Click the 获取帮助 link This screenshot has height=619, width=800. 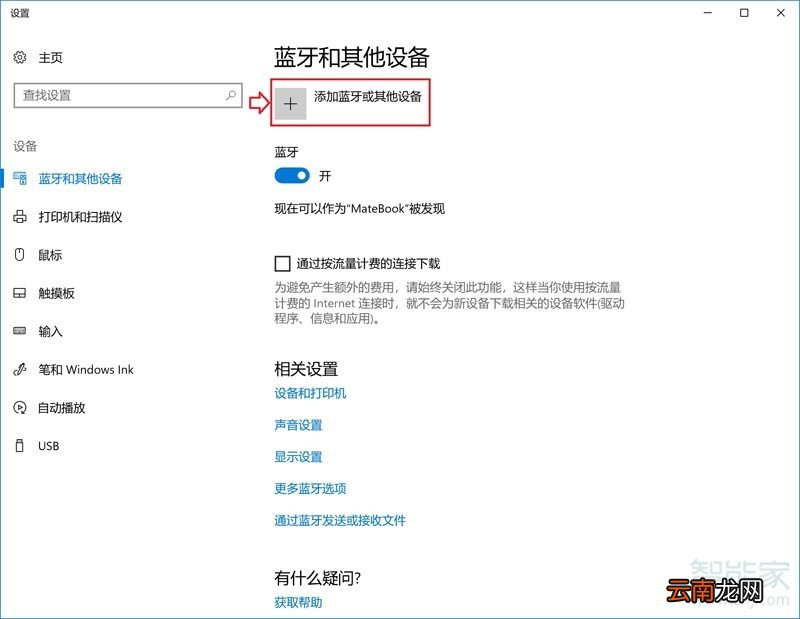pos(298,602)
